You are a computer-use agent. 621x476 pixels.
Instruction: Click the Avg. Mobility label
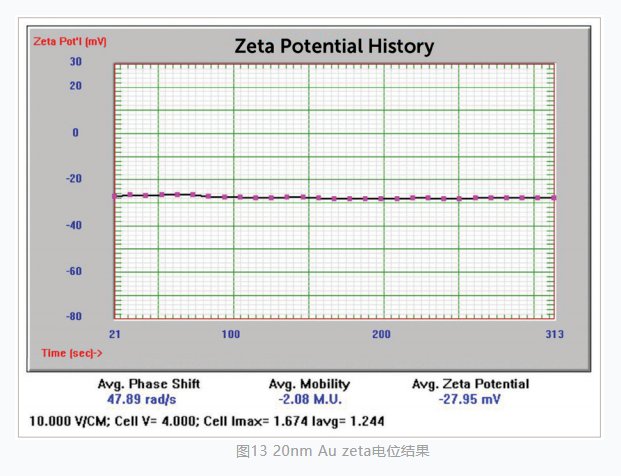tap(311, 384)
